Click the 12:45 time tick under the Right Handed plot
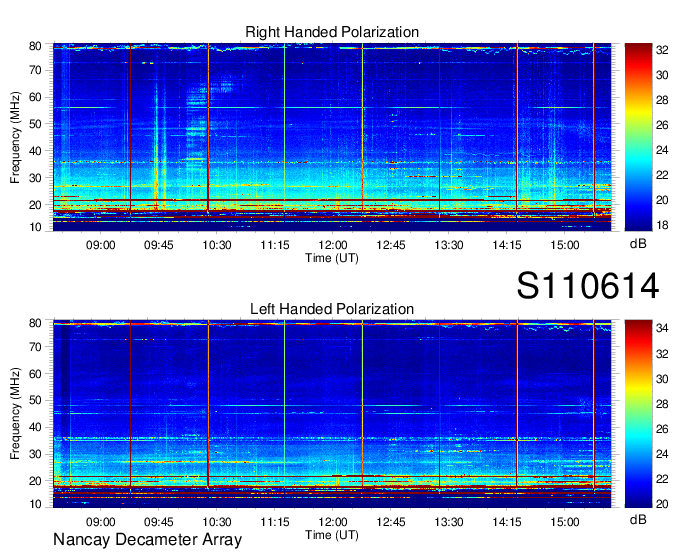Viewport: 680px width, 552px height. click(x=391, y=245)
